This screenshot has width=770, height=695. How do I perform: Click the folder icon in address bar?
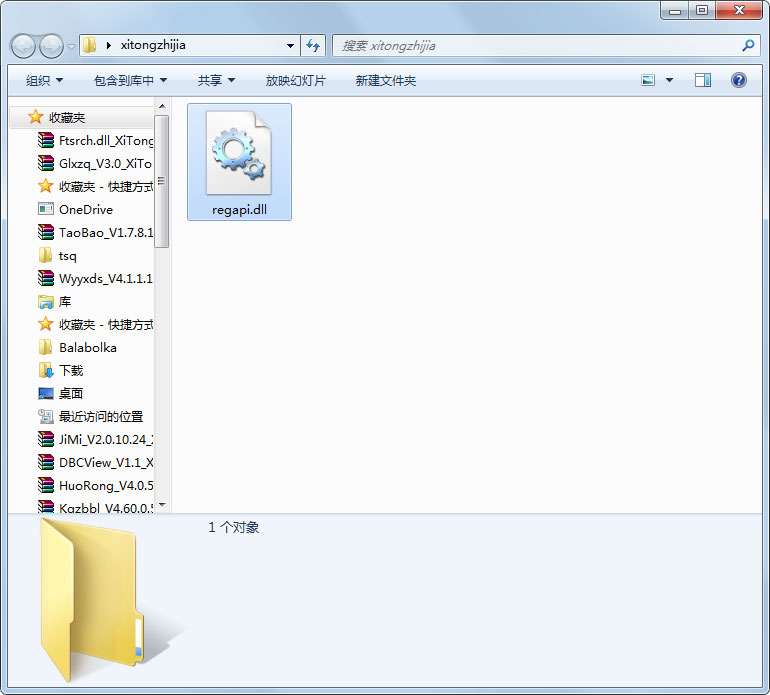(89, 46)
